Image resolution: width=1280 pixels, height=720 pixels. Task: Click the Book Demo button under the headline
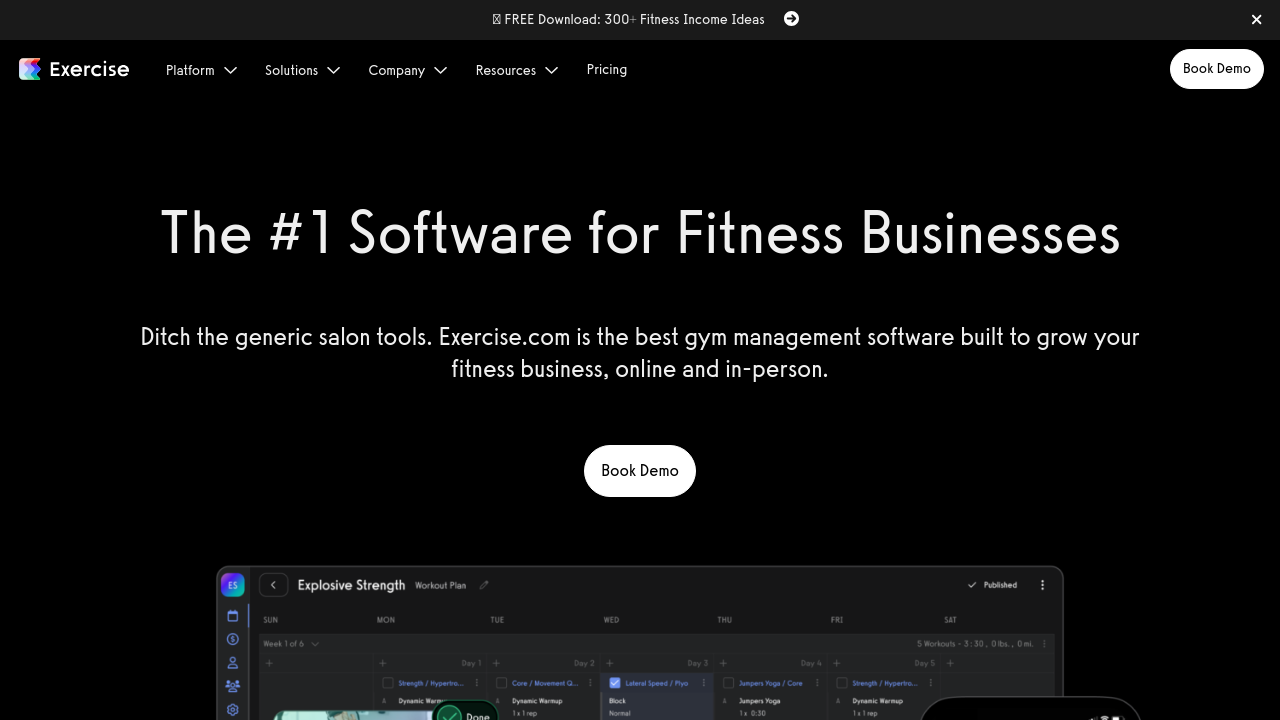pyautogui.click(x=640, y=471)
